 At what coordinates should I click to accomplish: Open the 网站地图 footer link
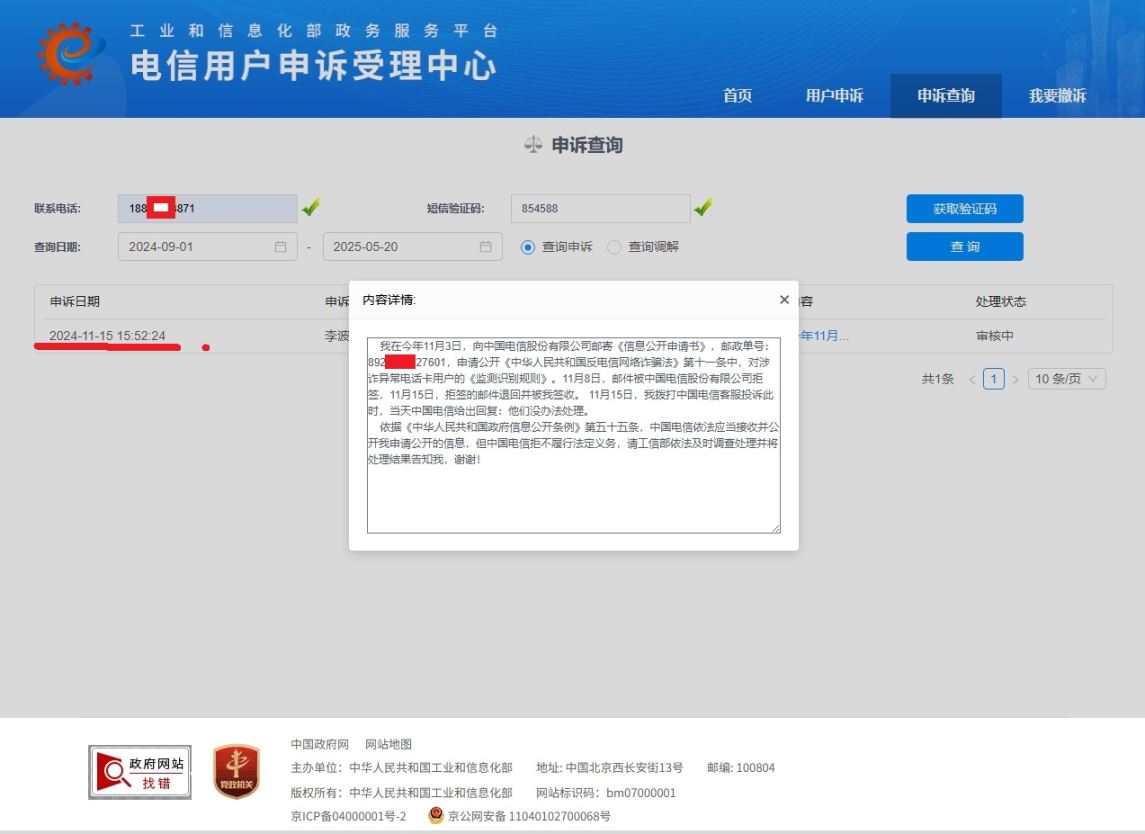[388, 744]
